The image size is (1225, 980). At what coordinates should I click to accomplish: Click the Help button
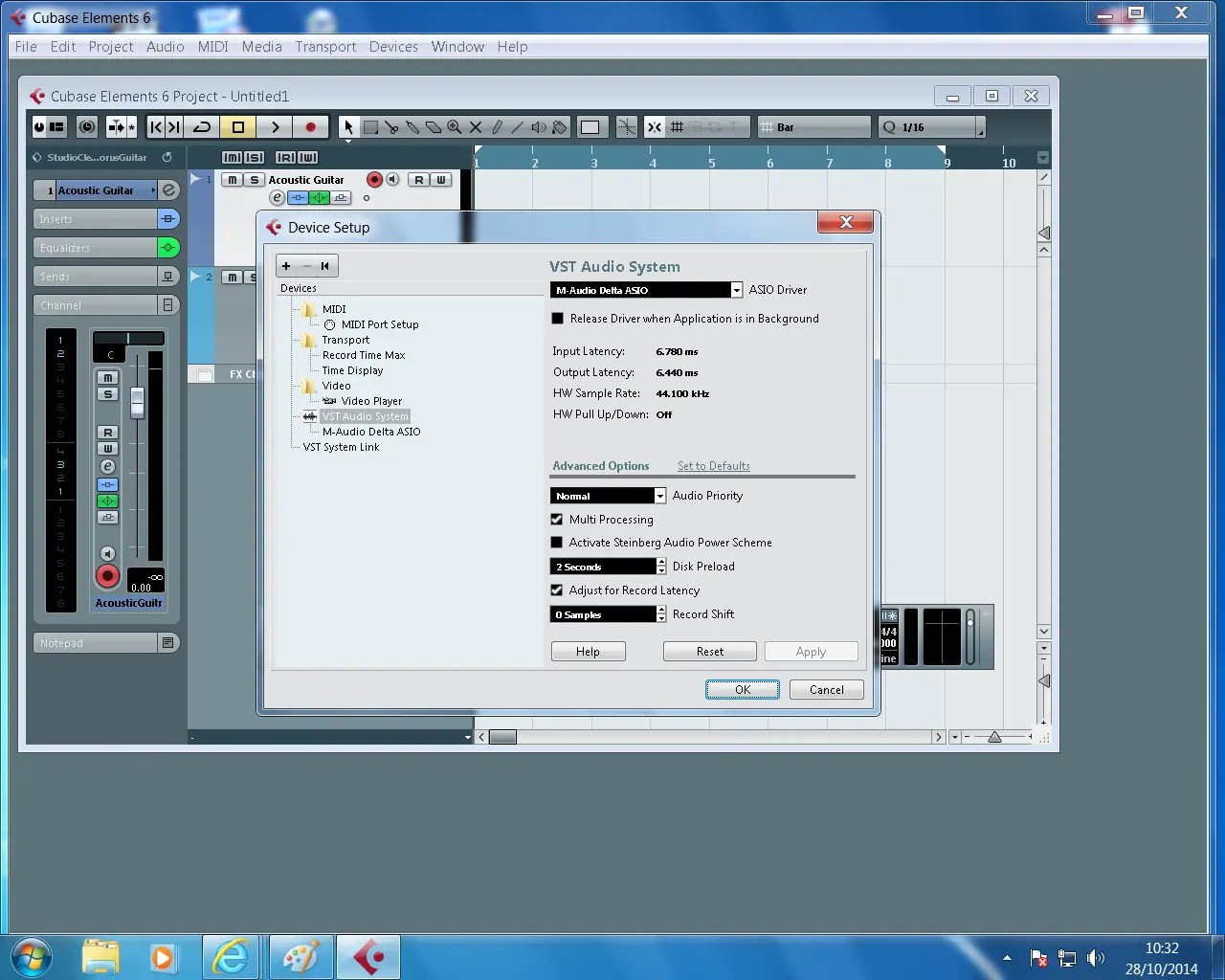coord(588,652)
